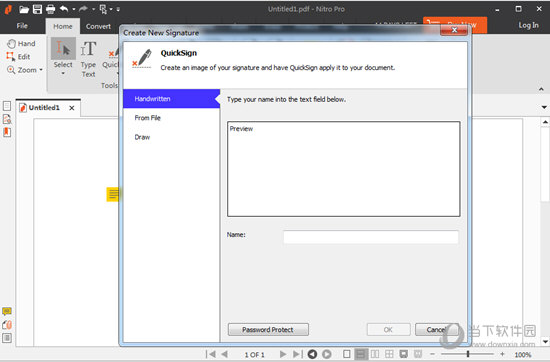Choose the Type Text tool
The height and width of the screenshot is (362, 550).
click(88, 58)
